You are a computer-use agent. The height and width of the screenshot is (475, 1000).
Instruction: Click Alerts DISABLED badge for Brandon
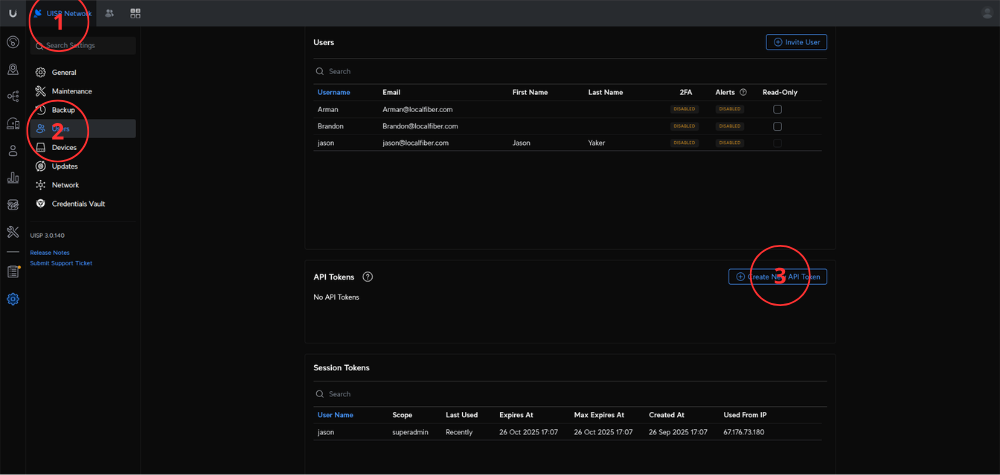(730, 126)
